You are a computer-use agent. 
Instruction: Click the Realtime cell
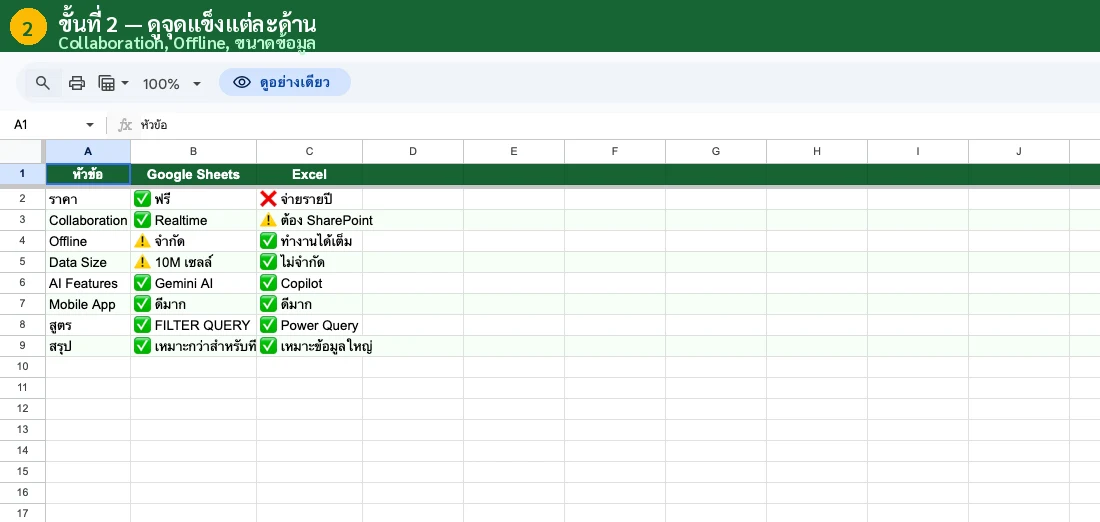(194, 220)
